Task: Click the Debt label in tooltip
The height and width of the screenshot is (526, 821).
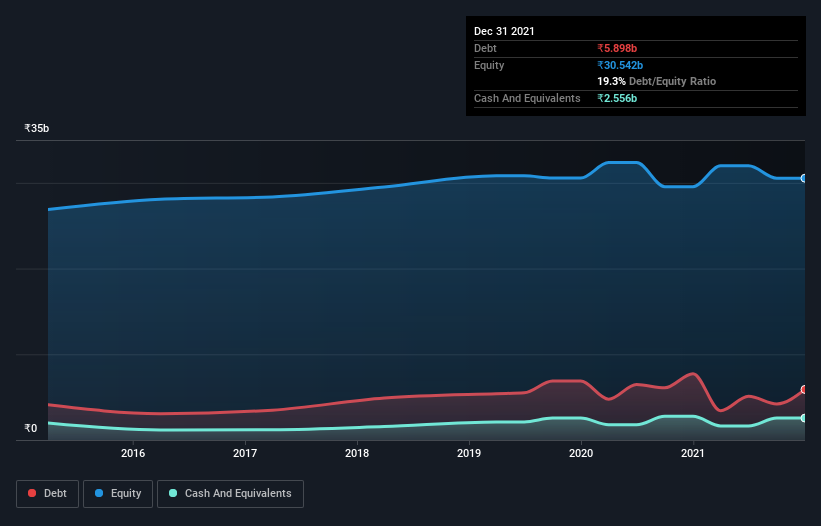Action: point(485,48)
